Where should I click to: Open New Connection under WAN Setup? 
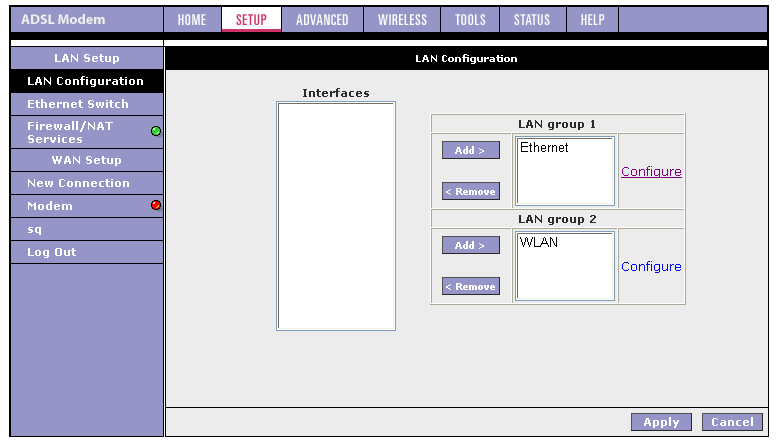click(78, 183)
